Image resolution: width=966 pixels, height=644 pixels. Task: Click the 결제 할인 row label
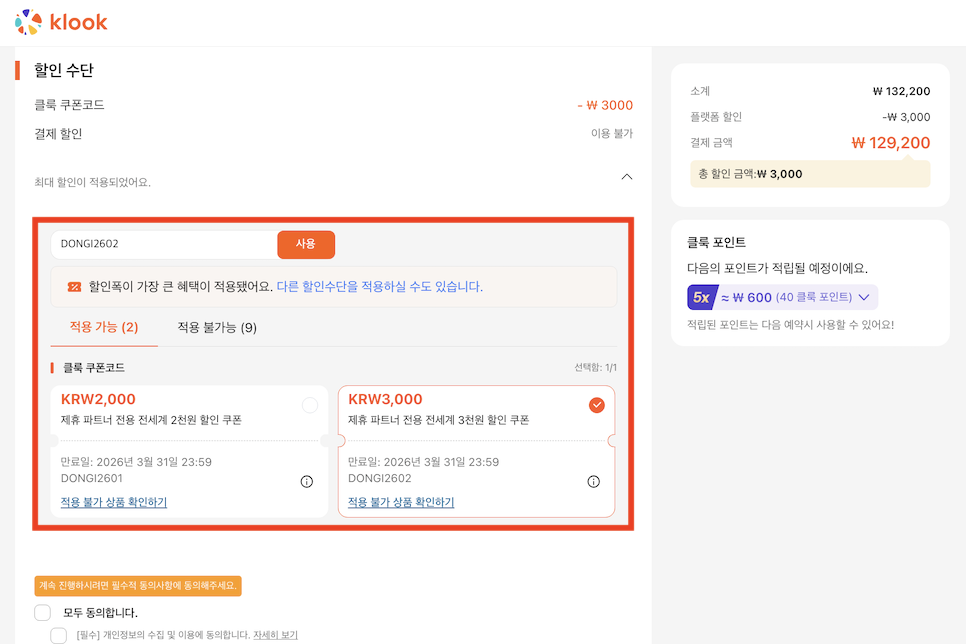click(x=58, y=134)
